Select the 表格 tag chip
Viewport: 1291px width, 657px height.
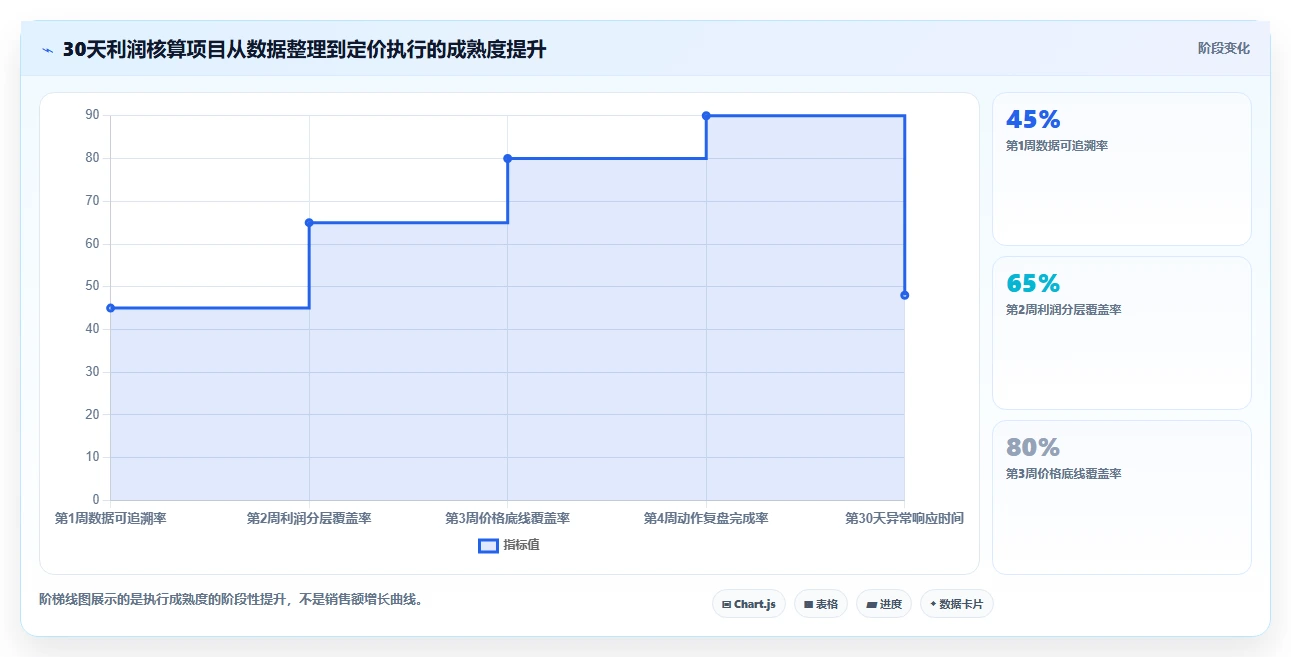[x=821, y=604]
